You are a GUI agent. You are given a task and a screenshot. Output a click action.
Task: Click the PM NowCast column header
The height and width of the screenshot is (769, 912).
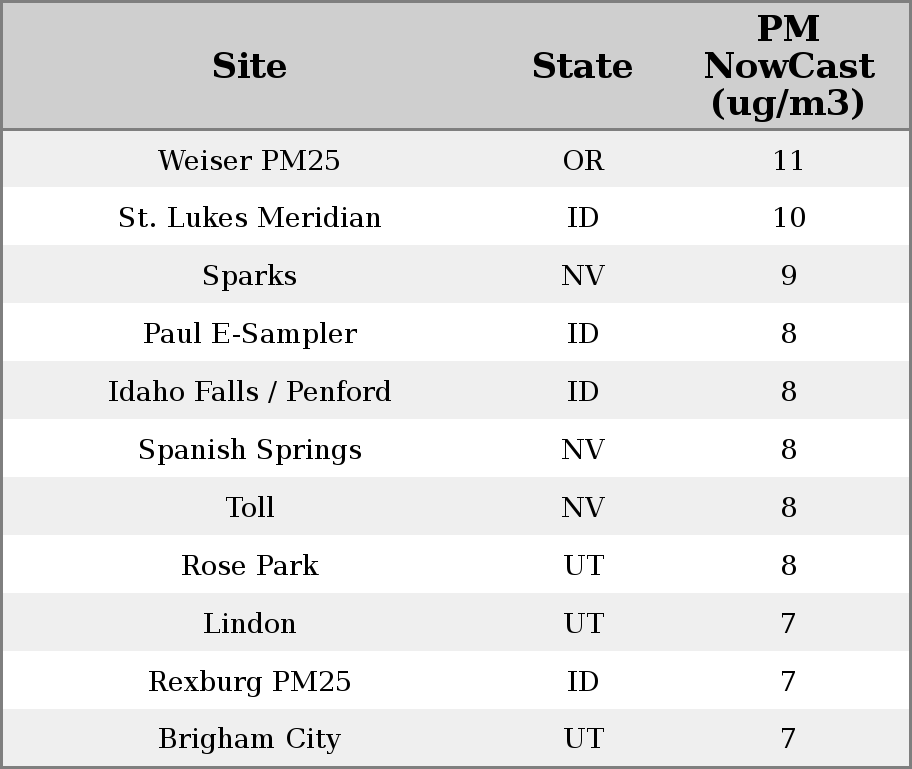(788, 66)
